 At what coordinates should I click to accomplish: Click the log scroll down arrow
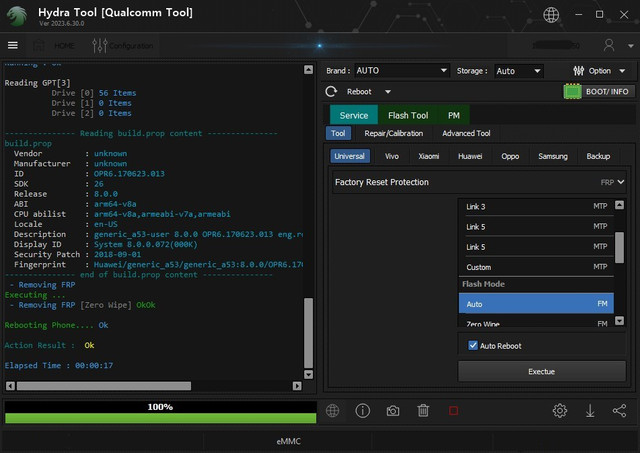click(x=309, y=374)
